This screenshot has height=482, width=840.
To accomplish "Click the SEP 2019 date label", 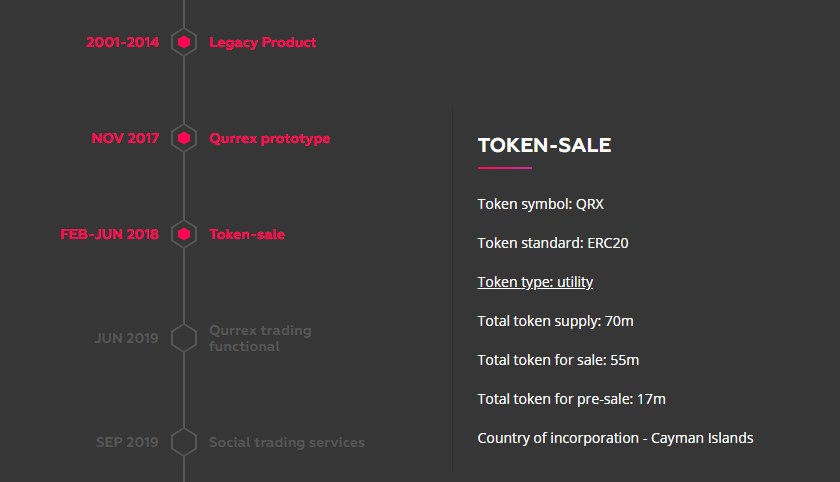I will click(x=127, y=442).
